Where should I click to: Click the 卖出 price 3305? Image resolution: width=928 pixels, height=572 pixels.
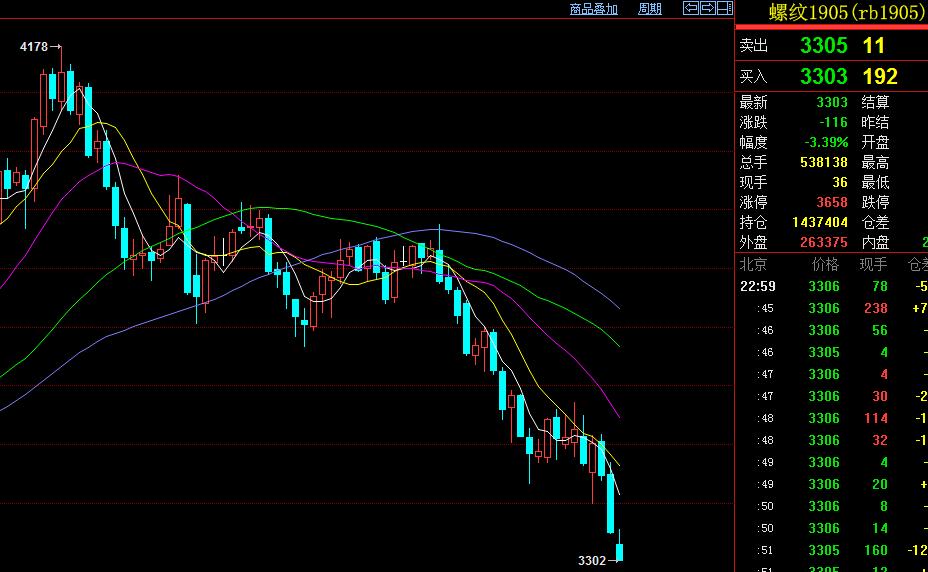pos(823,46)
